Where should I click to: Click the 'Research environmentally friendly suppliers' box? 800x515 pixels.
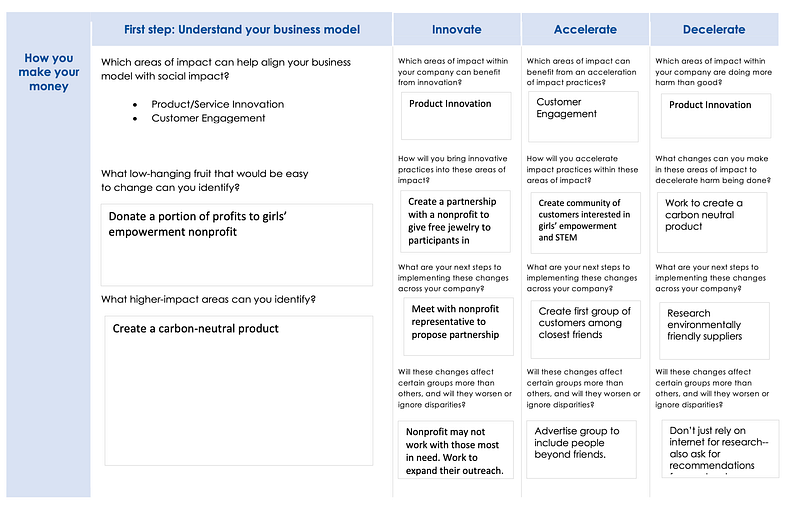[x=713, y=330]
